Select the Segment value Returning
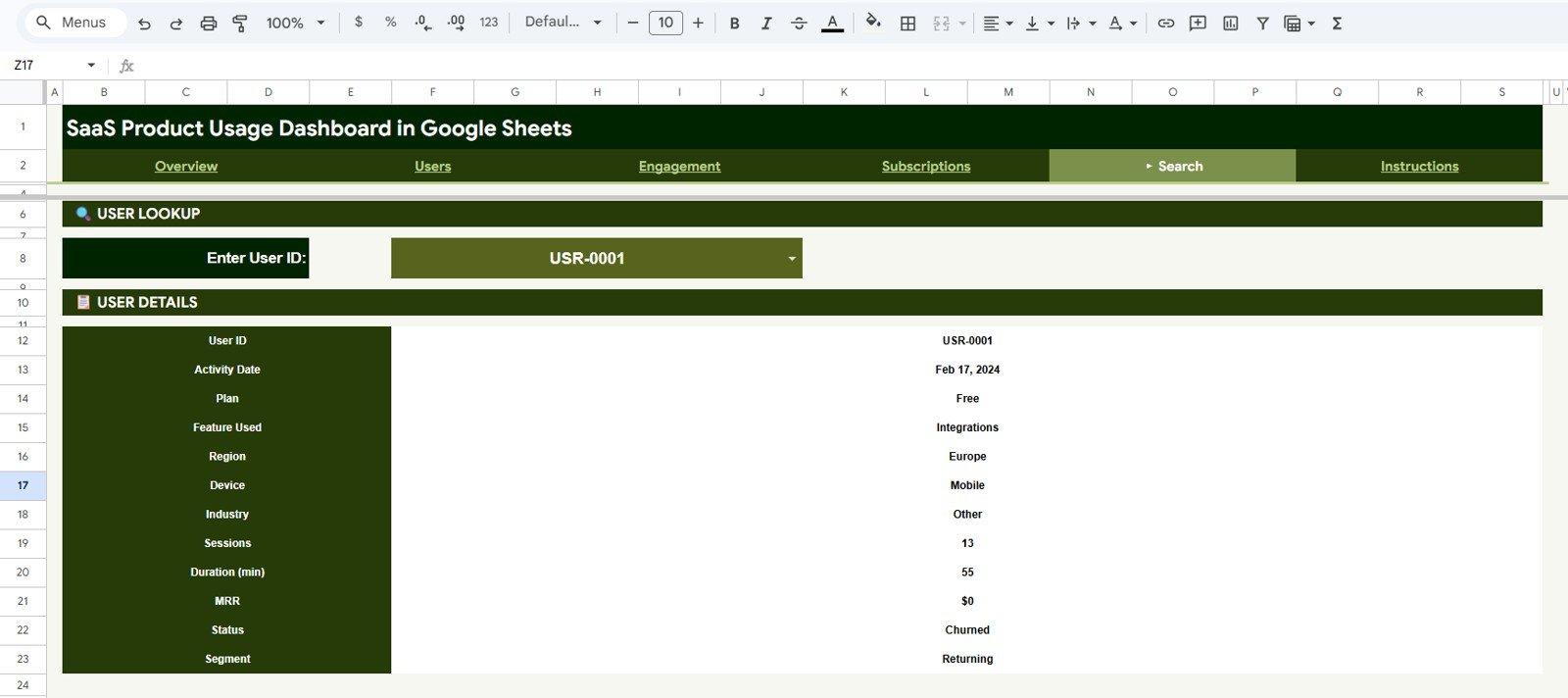 click(x=966, y=659)
